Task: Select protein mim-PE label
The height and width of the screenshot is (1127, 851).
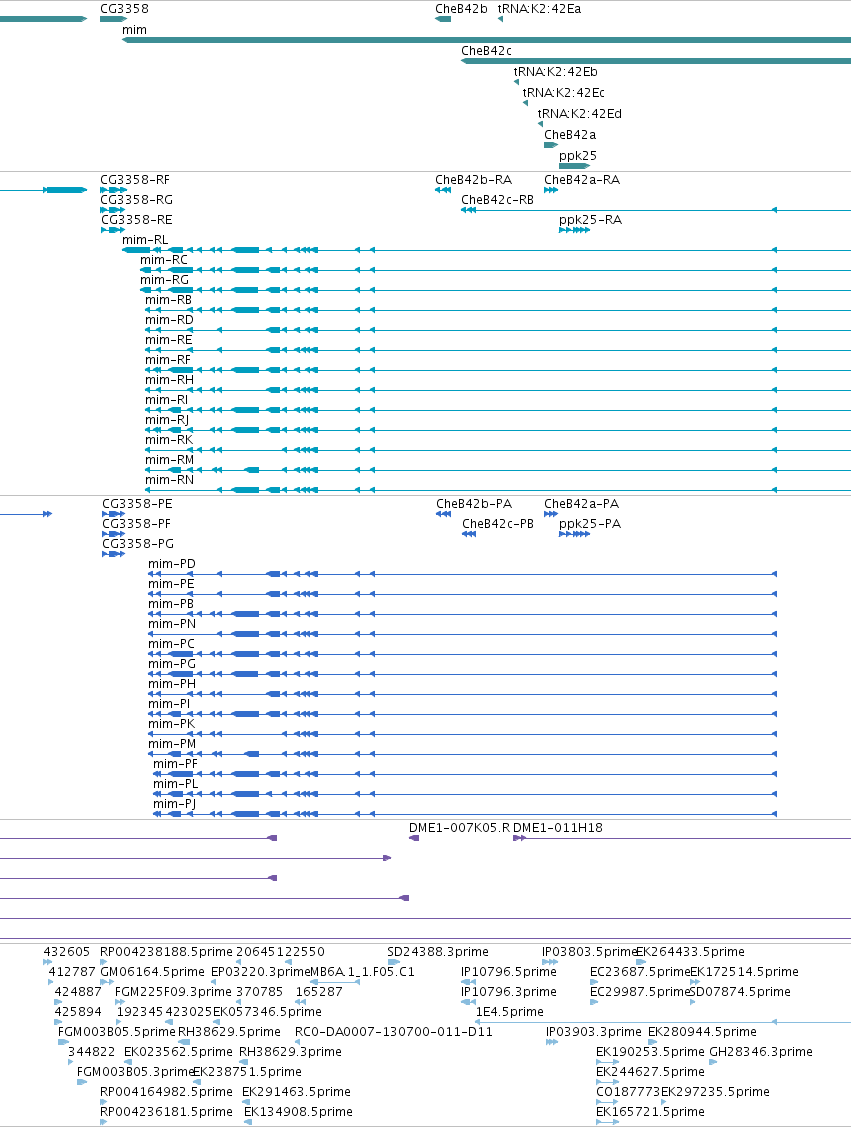Action: 171,584
